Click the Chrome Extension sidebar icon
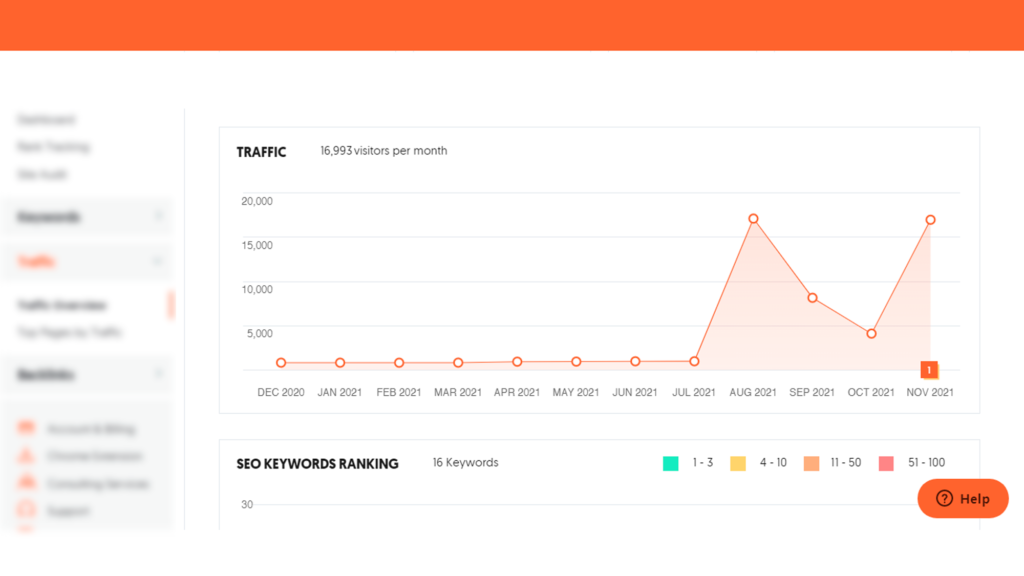 point(26,455)
